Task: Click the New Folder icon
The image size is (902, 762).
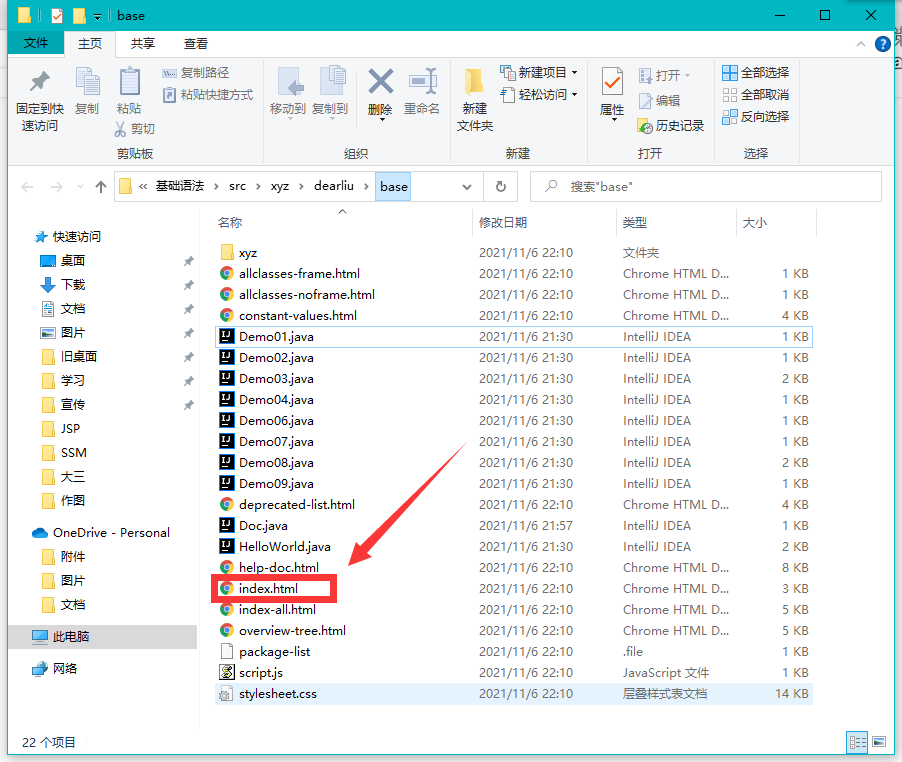Action: 475,84
